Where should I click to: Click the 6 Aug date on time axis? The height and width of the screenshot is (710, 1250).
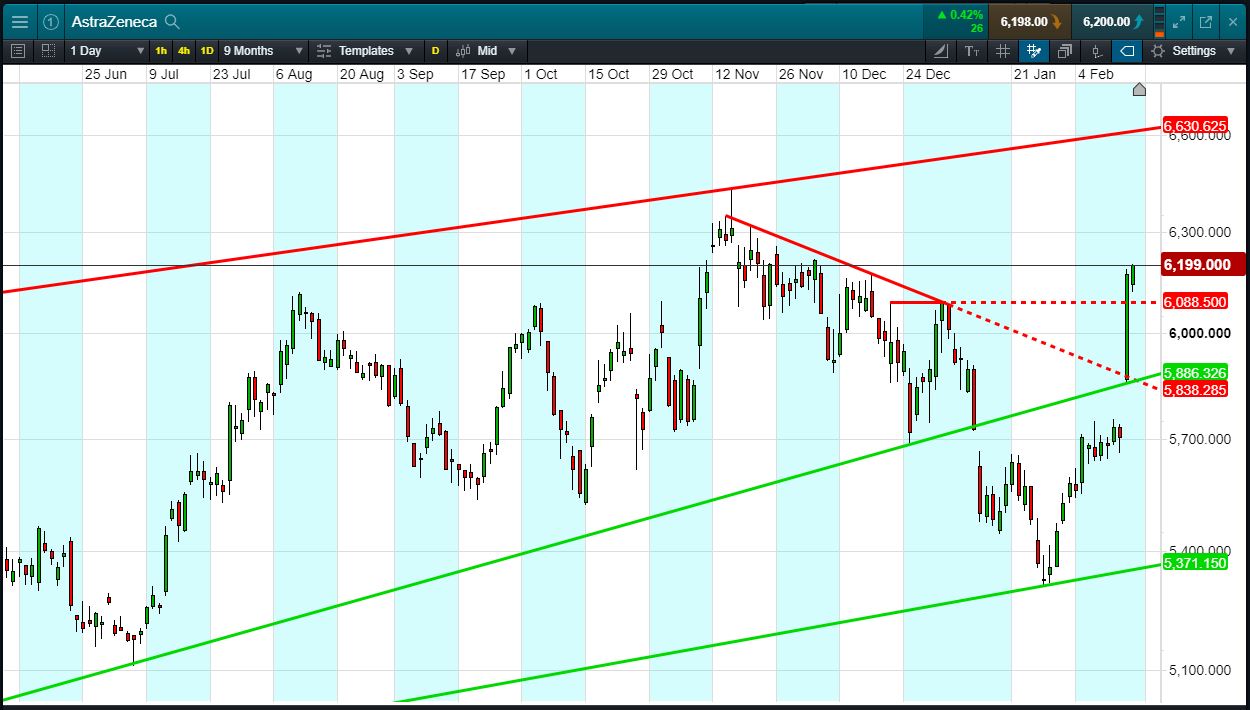[x=293, y=74]
